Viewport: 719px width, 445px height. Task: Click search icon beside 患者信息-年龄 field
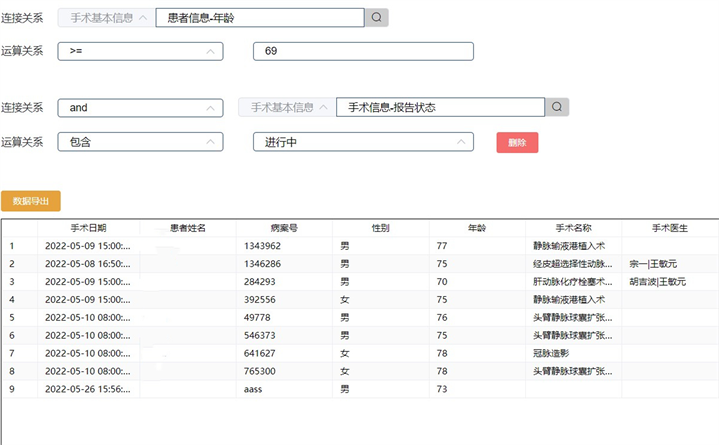[x=376, y=17]
